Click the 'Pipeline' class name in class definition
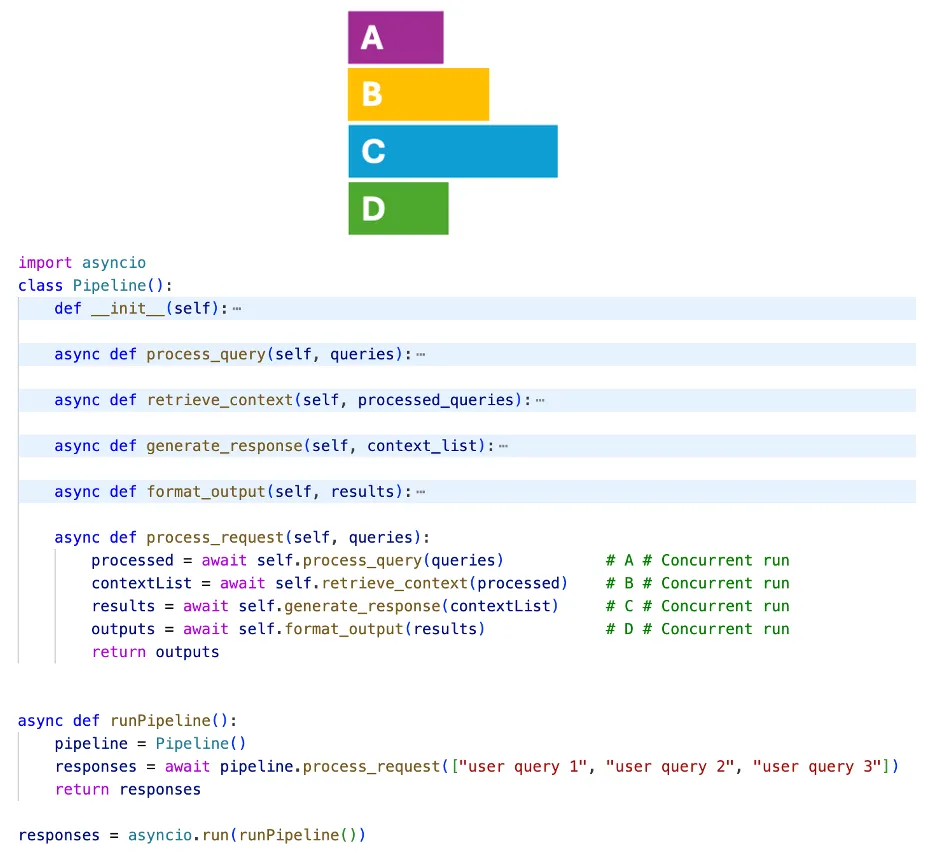Viewport: 928px width, 862px height. click(x=109, y=285)
